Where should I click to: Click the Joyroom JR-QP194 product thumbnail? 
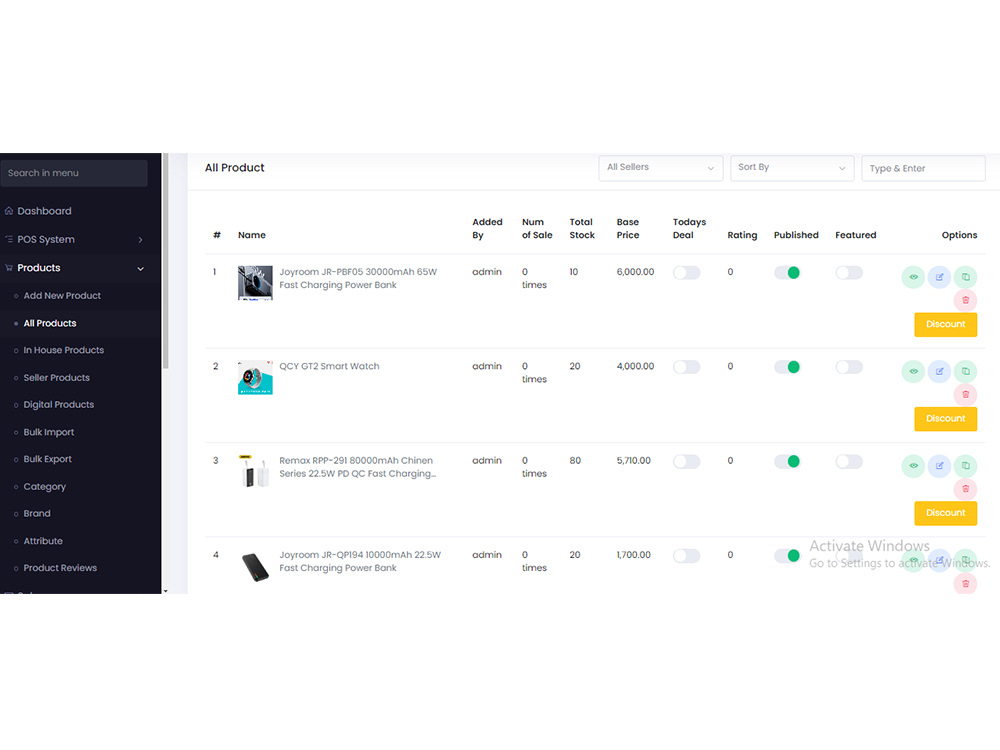coord(255,566)
